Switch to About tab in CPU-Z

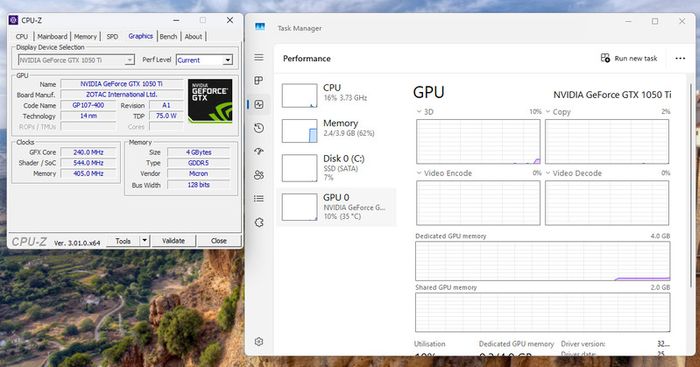[x=193, y=37]
